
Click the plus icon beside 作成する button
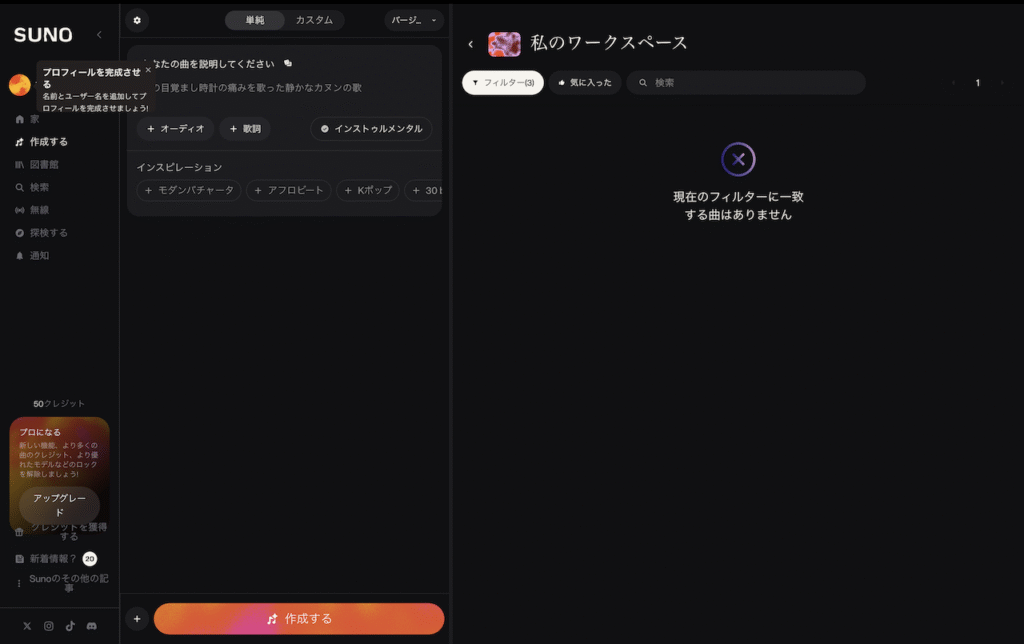coord(137,619)
